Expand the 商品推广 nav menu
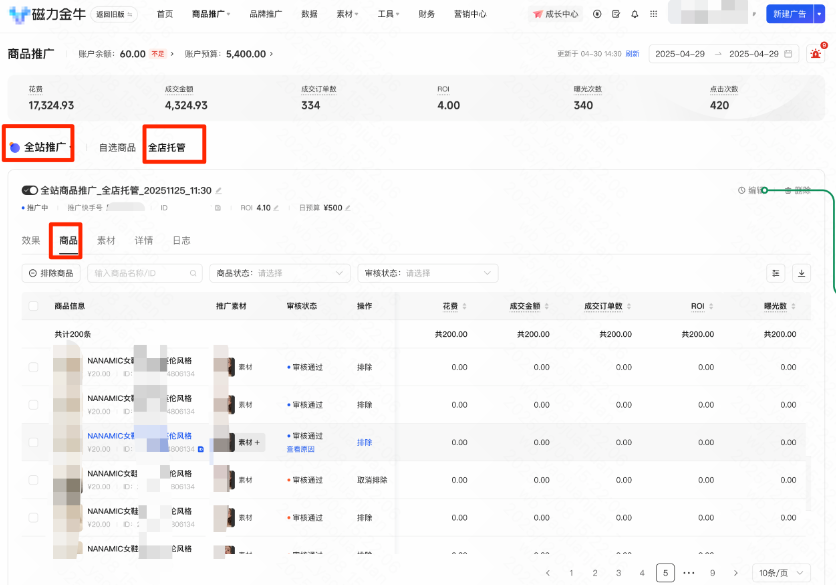 [211, 14]
